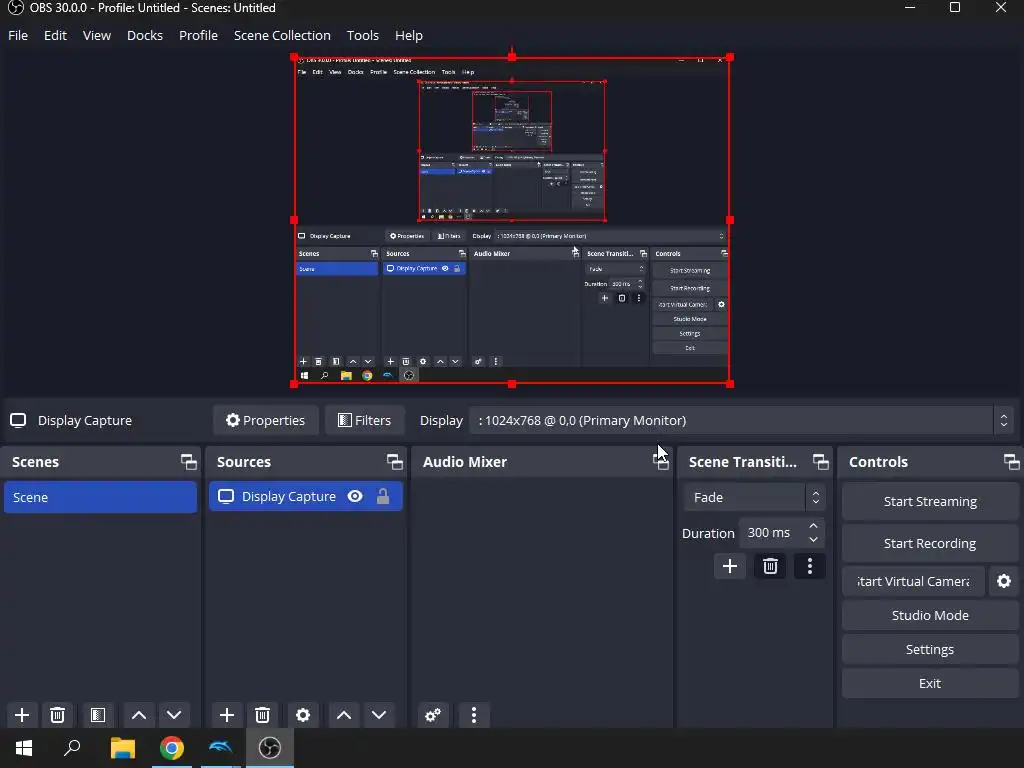The width and height of the screenshot is (1024, 768).
Task: Undock the Scene Transitions panel
Action: pos(821,462)
